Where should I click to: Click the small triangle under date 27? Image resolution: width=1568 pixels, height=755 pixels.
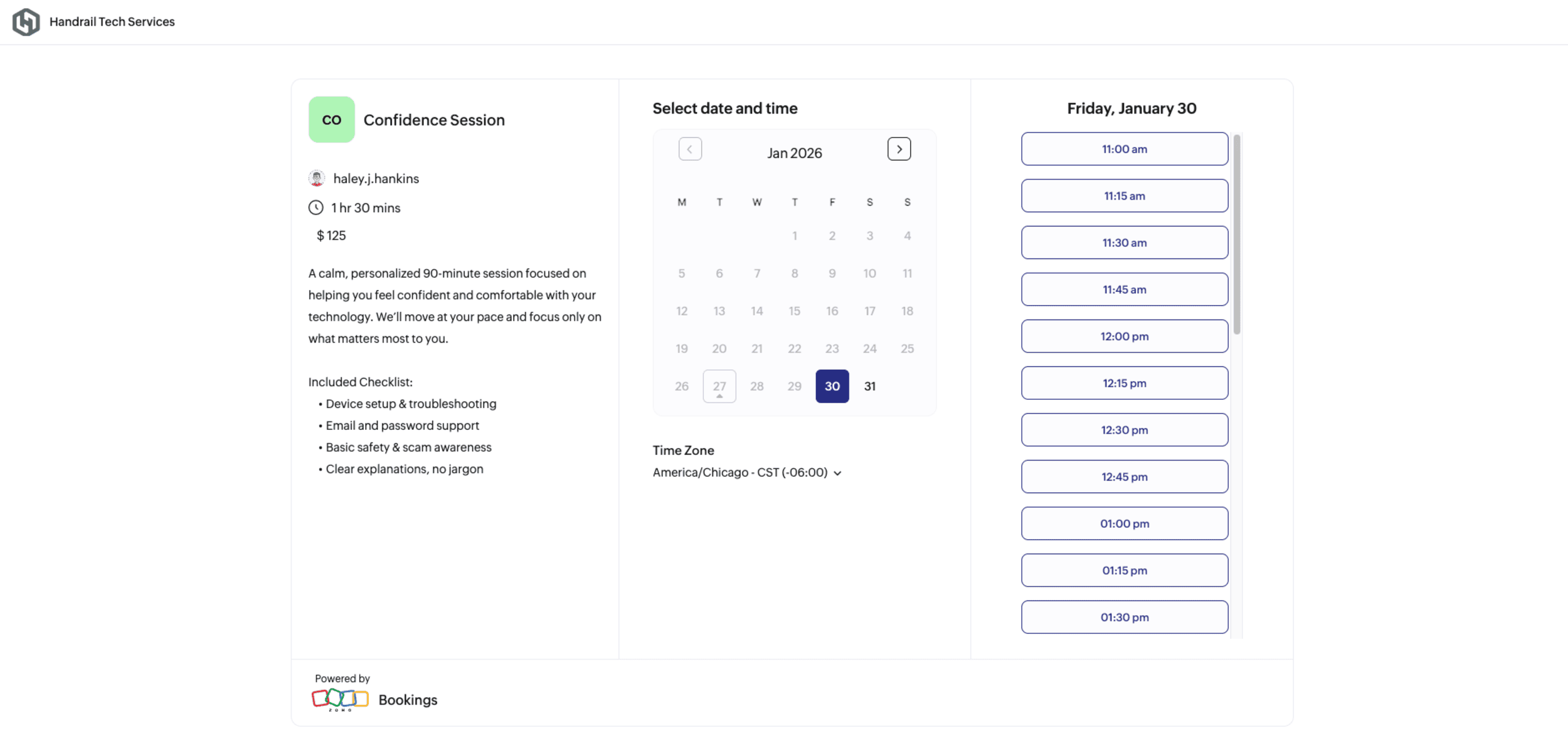[719, 396]
